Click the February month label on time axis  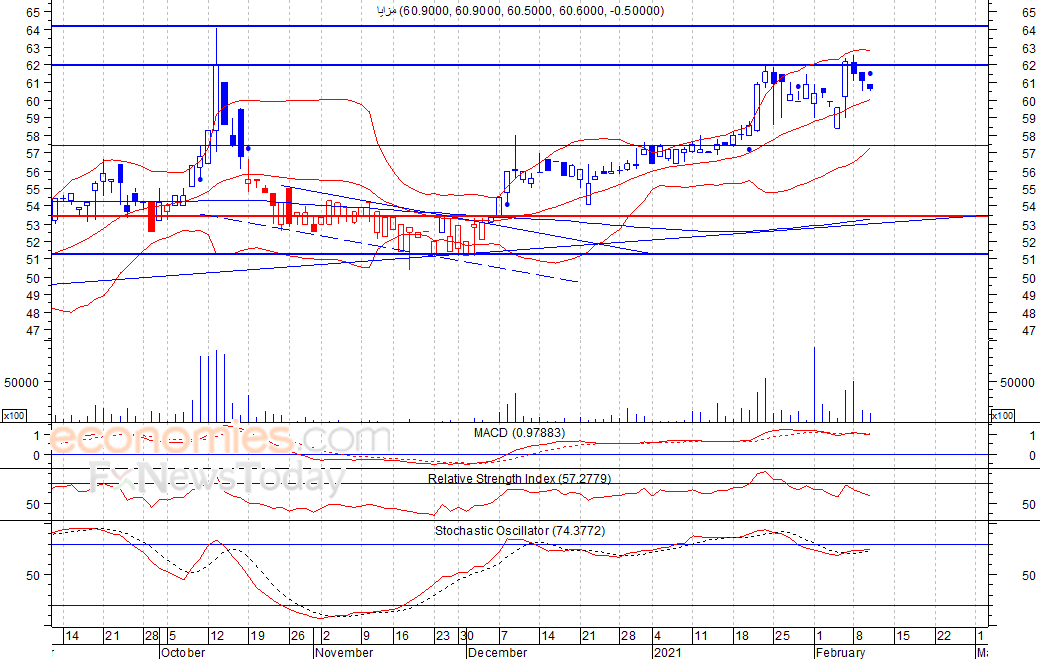pos(840,652)
